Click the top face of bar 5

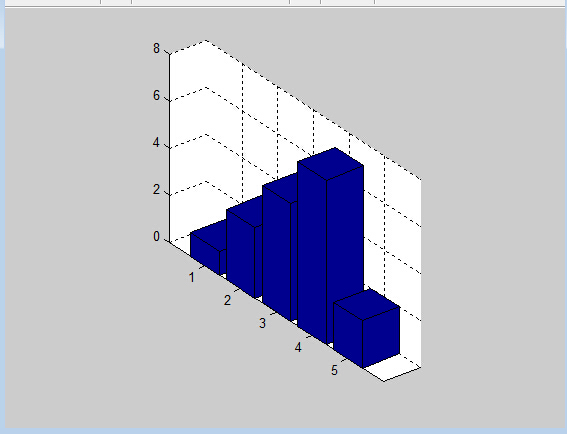click(x=366, y=304)
